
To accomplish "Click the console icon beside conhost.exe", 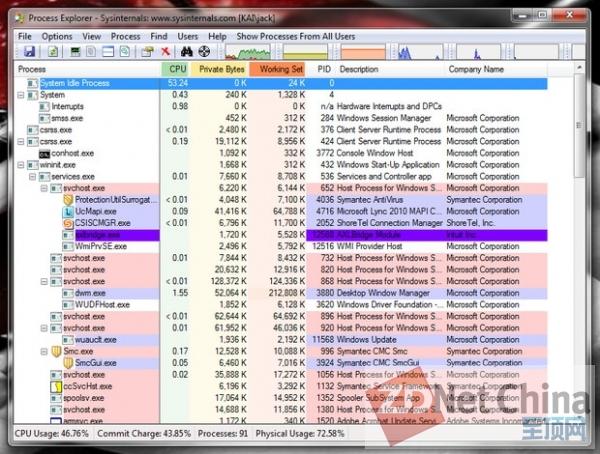I will [44, 154].
